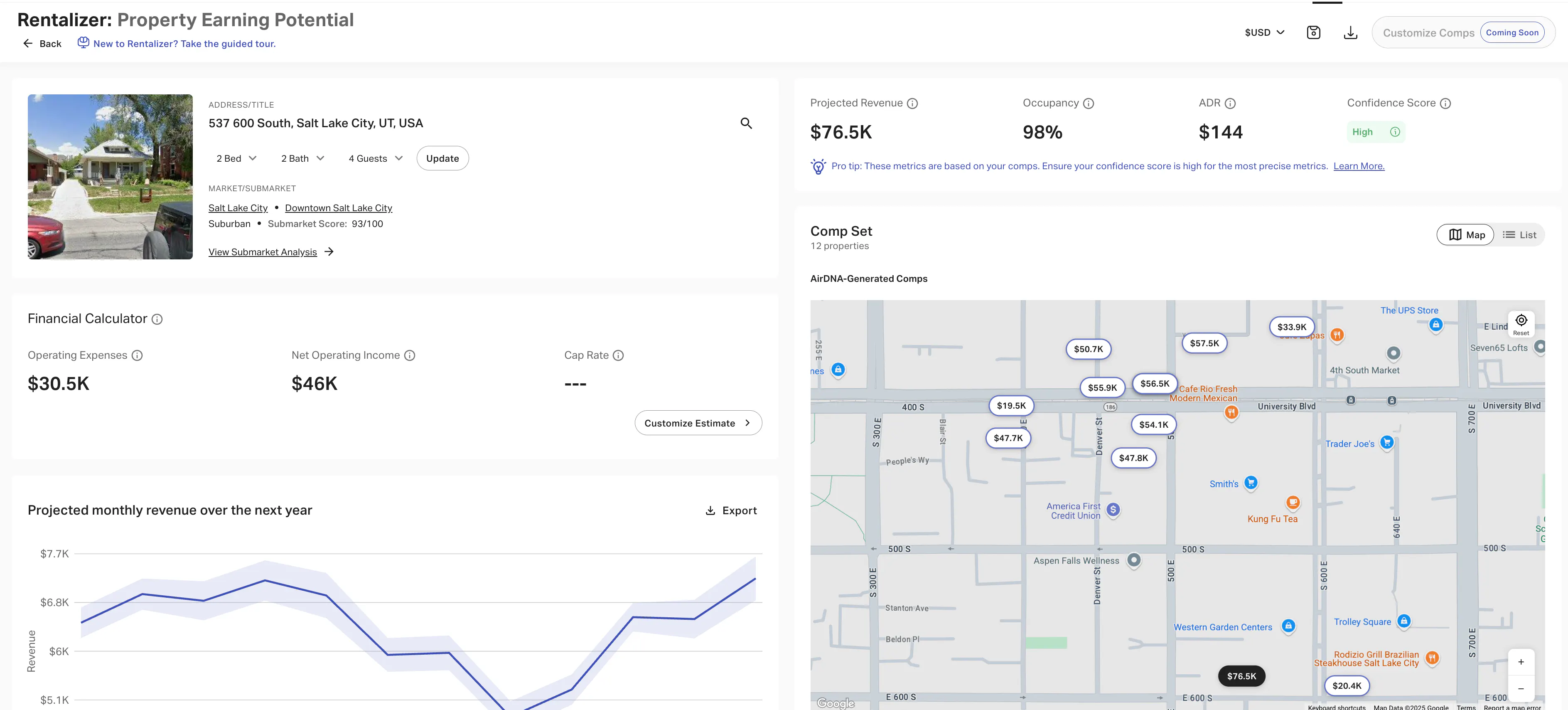Open Cap Rate info icon
The height and width of the screenshot is (710, 1568).
618,355
